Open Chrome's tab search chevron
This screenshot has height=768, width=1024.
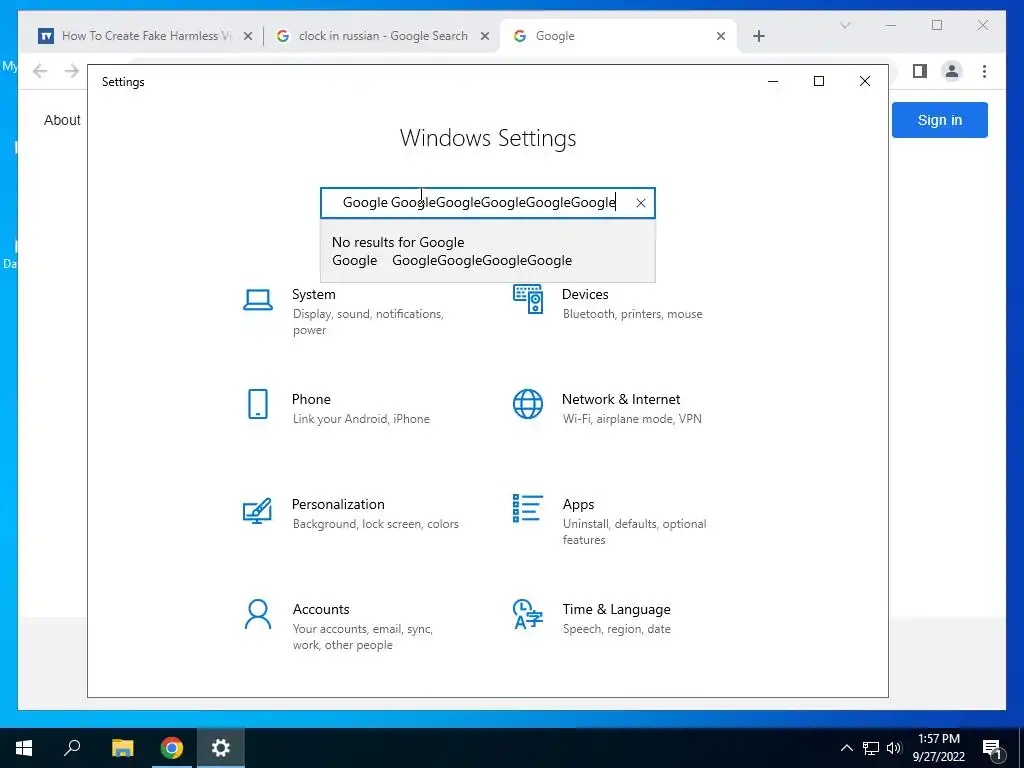(x=845, y=25)
